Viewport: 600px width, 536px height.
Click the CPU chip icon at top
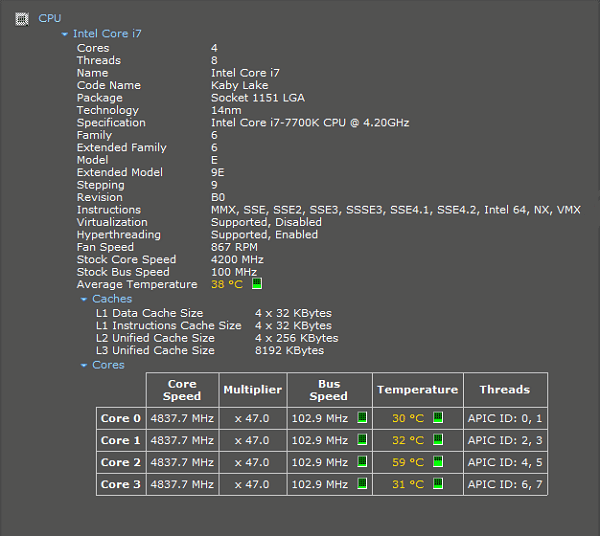tap(22, 19)
